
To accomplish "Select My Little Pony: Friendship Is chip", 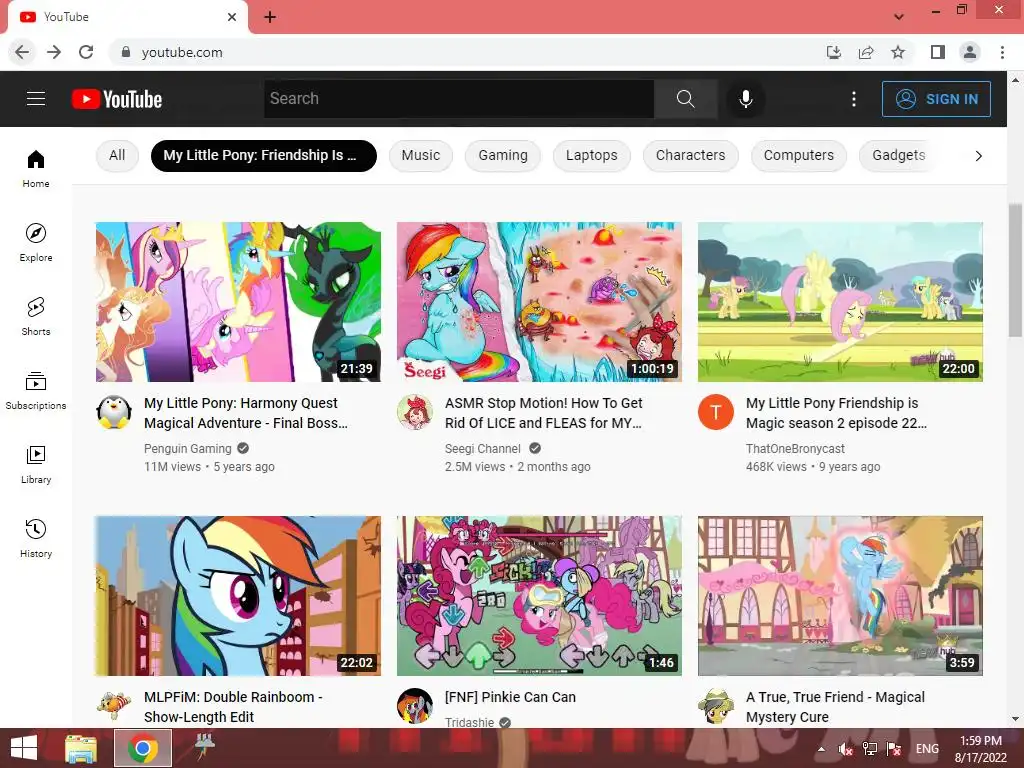I will pos(264,155).
